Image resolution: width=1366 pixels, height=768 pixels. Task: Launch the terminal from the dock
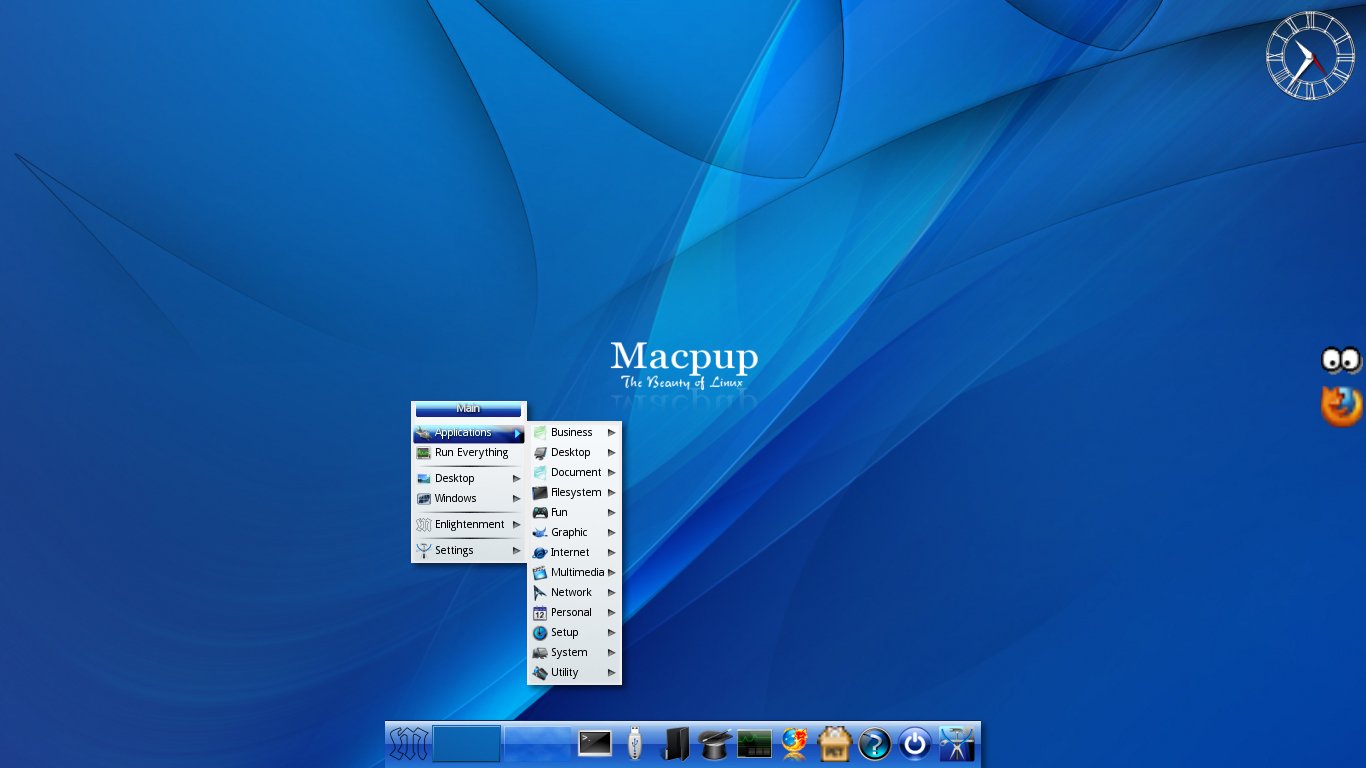(x=595, y=743)
